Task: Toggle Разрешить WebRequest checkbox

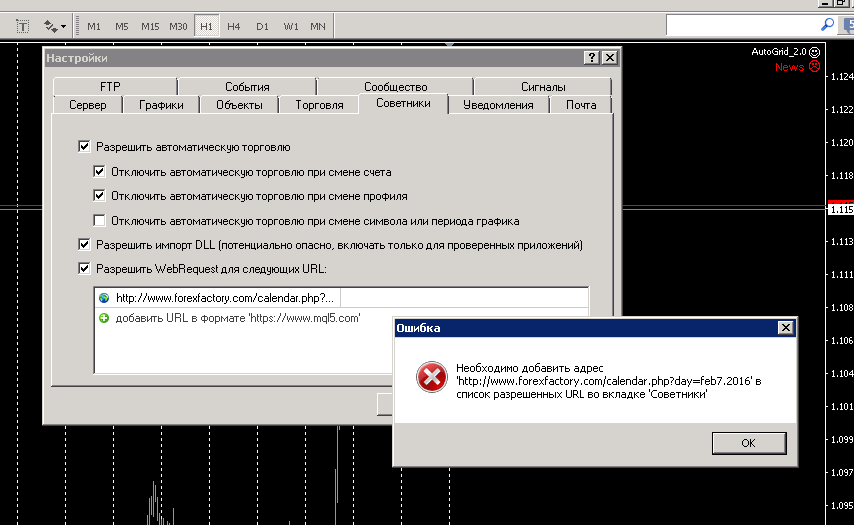Action: click(84, 268)
